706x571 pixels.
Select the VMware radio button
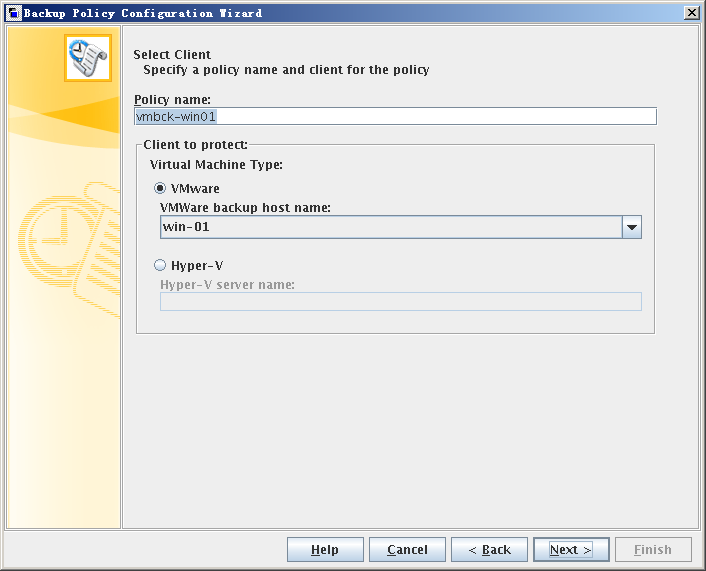(x=160, y=188)
